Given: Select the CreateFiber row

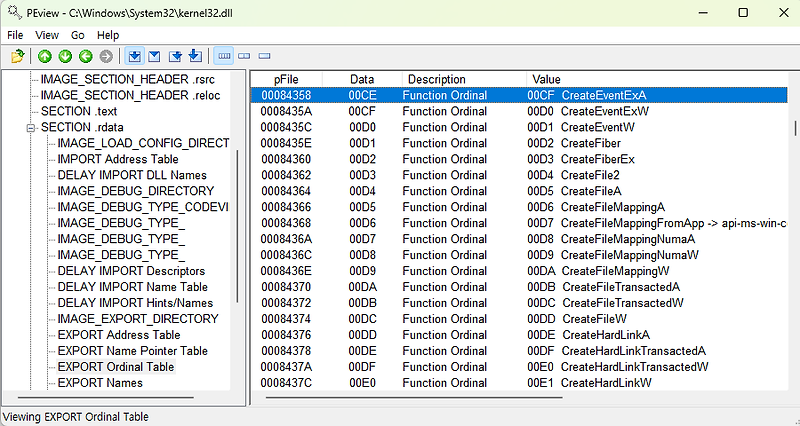Looking at the screenshot, I should point(519,143).
